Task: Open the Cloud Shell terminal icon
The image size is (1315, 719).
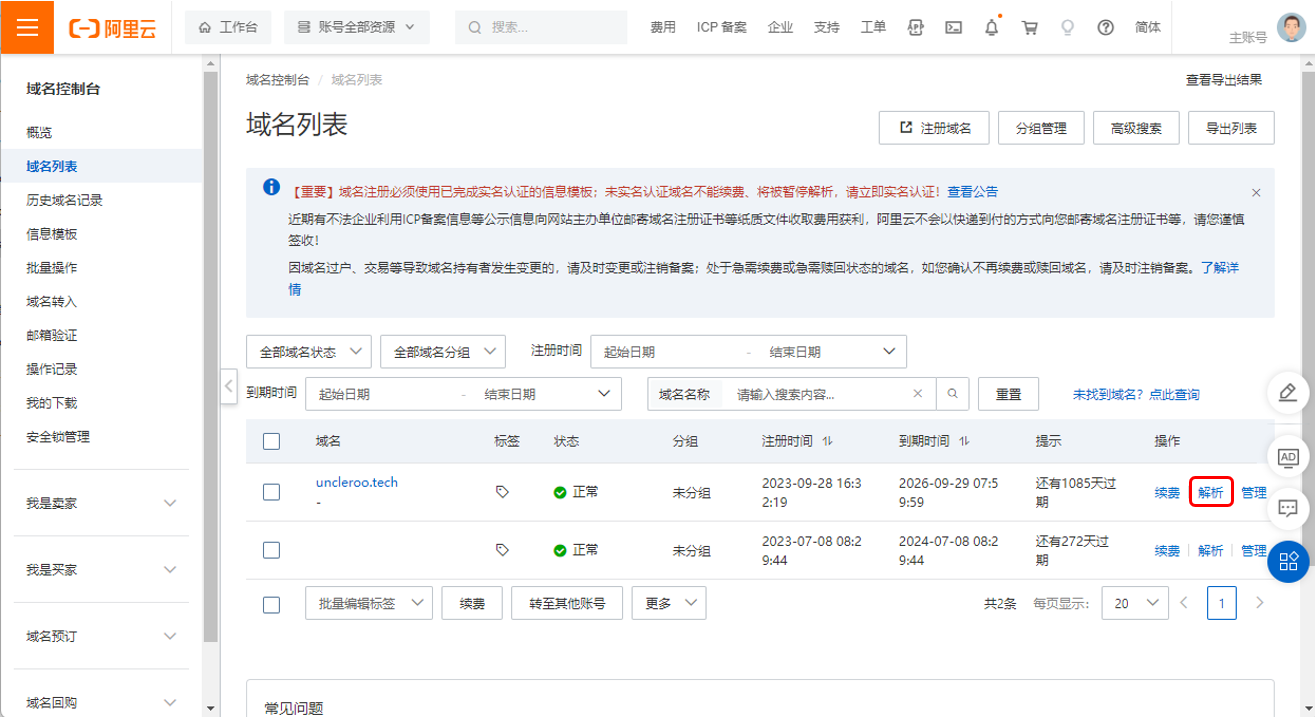Action: pos(954,28)
